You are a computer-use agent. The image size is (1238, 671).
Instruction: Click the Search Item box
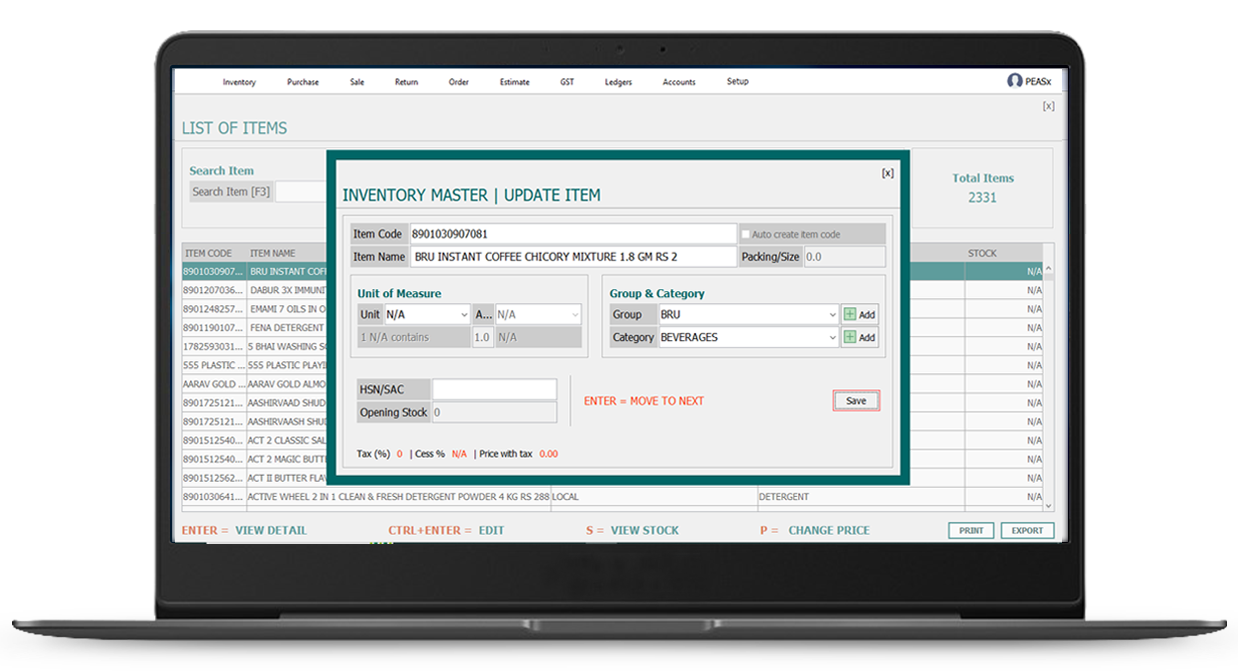point(302,192)
